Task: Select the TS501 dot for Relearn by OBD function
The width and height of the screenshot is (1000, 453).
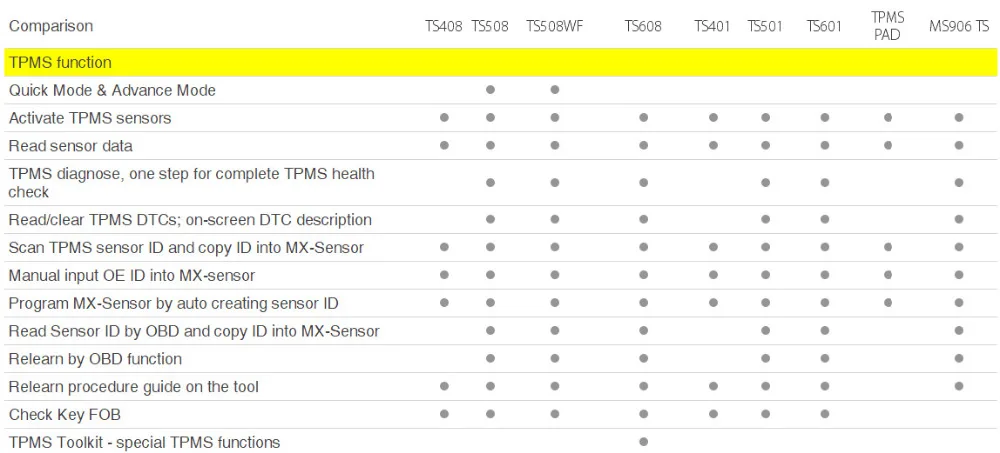Action: pyautogui.click(x=765, y=359)
